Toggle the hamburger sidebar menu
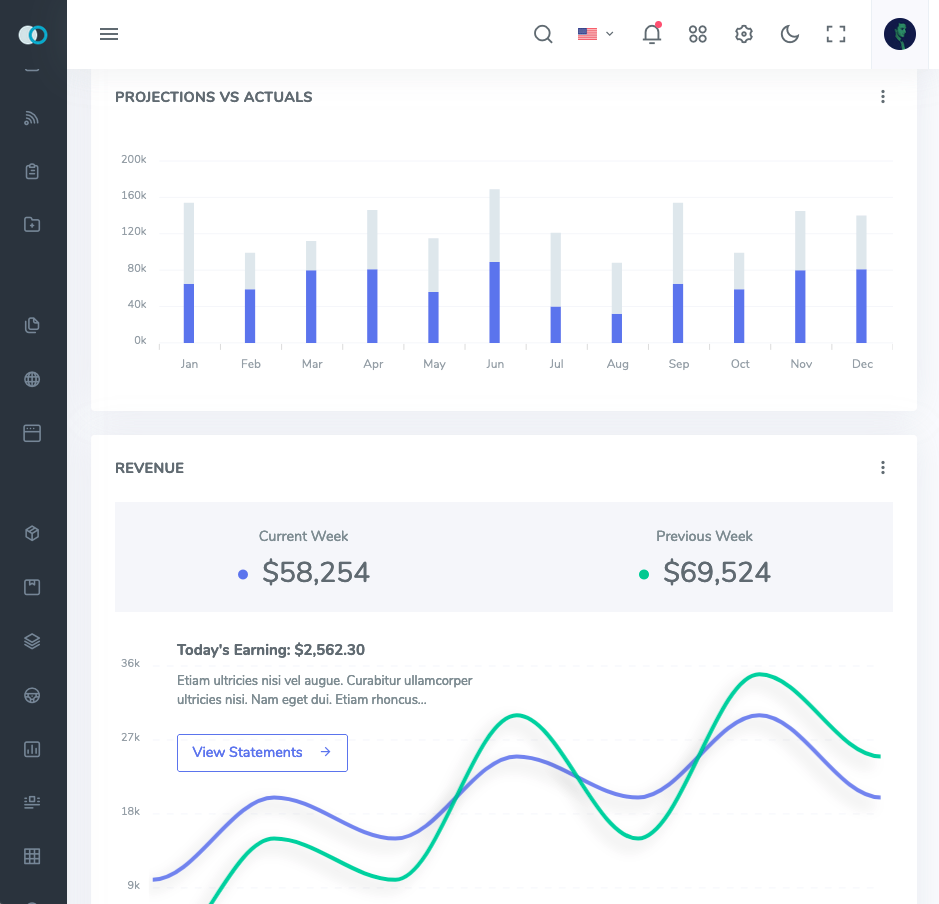939x904 pixels. [109, 34]
